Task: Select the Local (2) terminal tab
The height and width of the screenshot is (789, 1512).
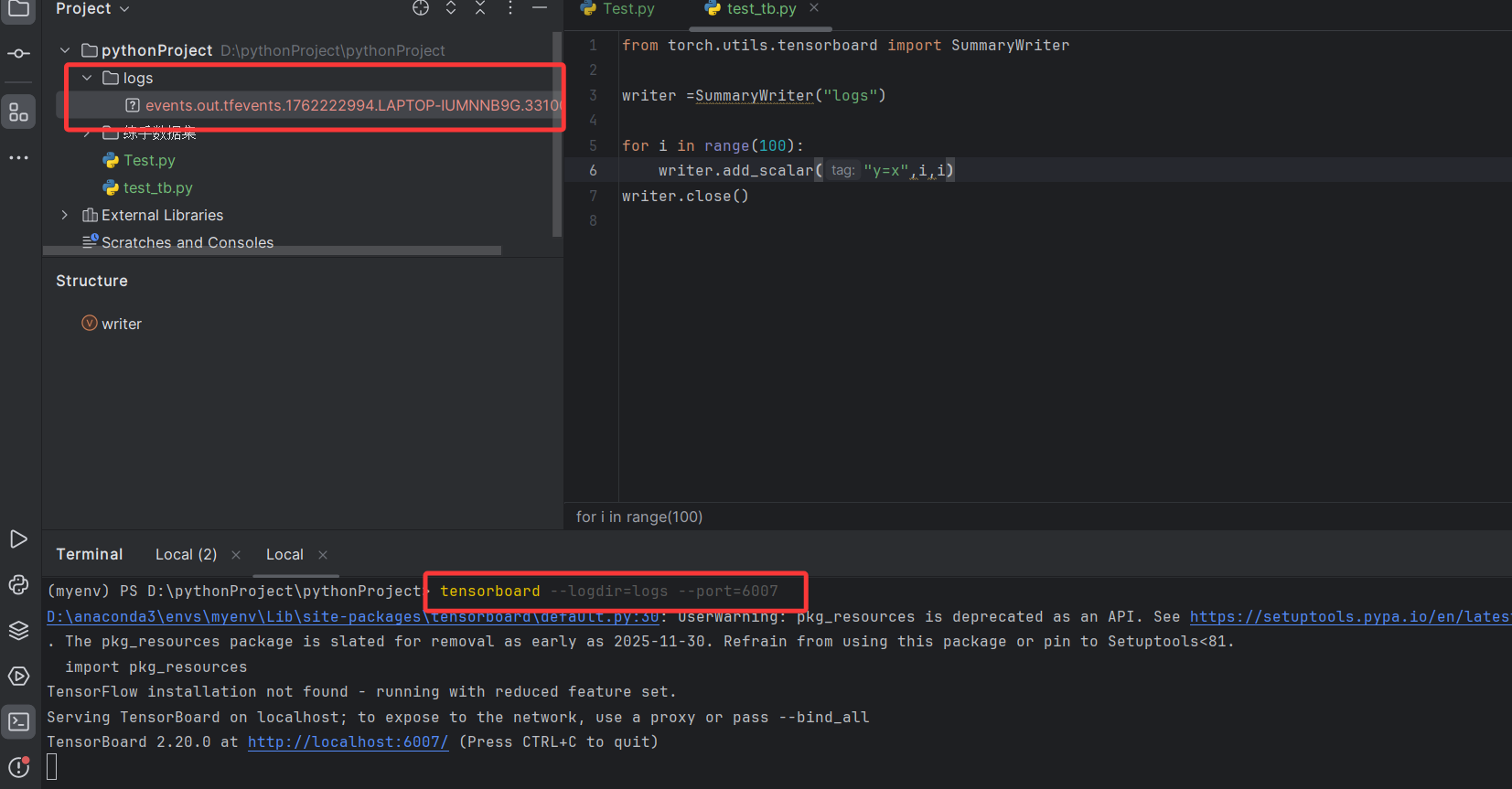Action: [x=186, y=554]
